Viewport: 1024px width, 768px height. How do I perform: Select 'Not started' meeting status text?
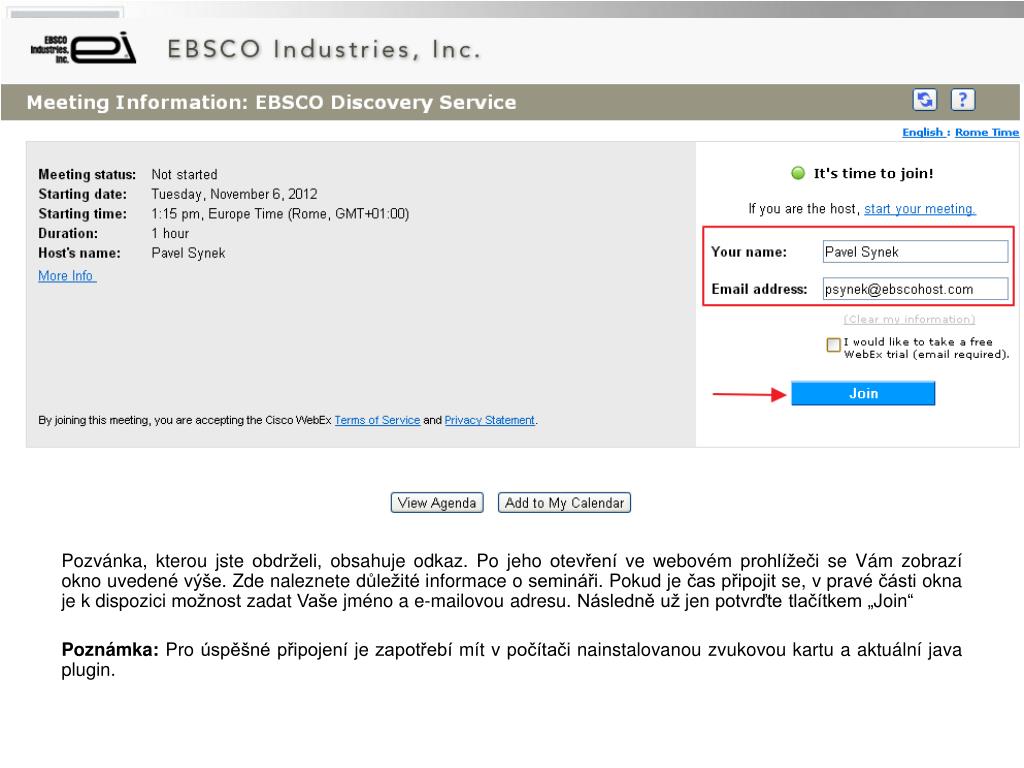pyautogui.click(x=184, y=174)
